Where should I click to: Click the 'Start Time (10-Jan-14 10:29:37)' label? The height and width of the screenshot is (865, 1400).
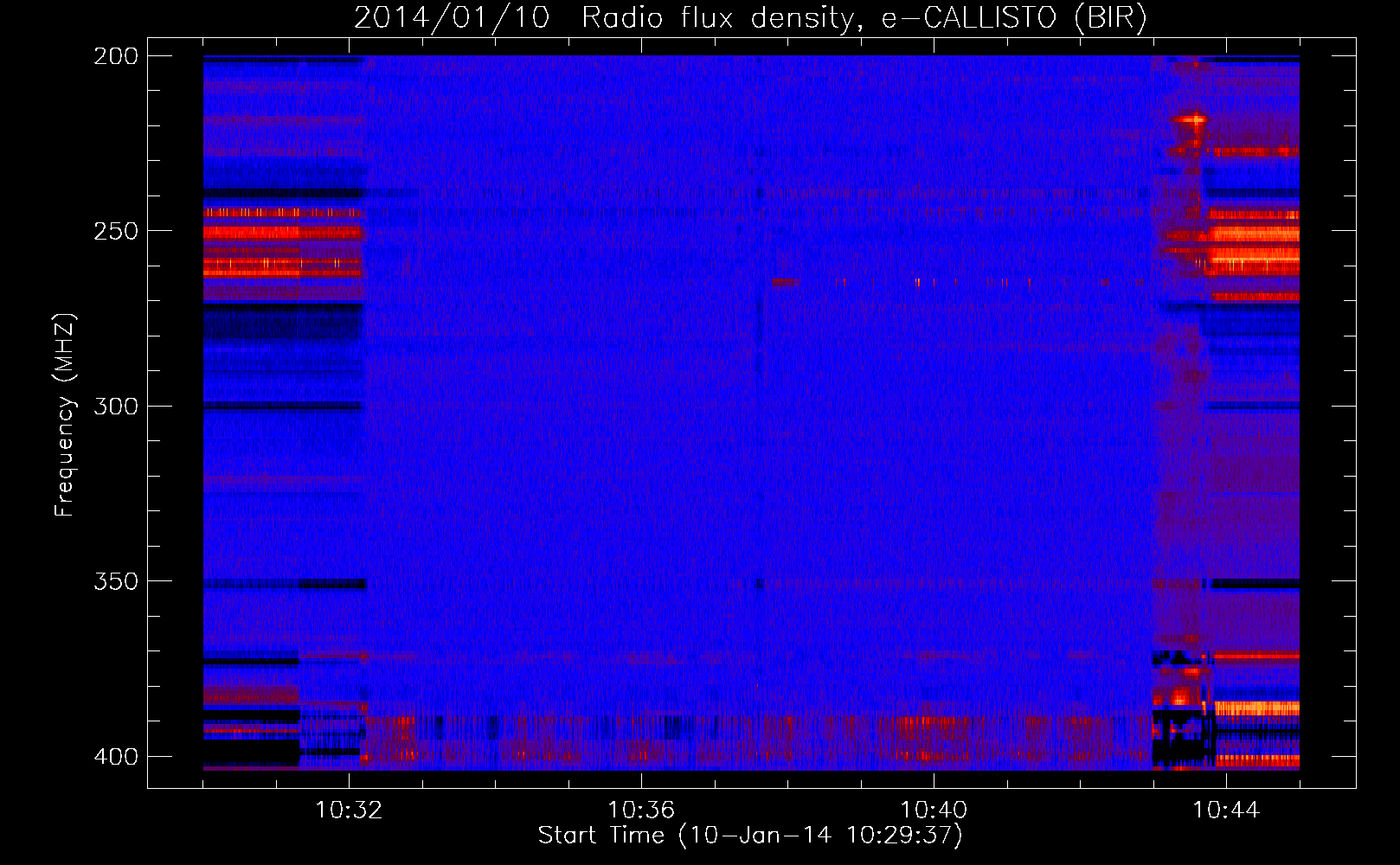(750, 835)
